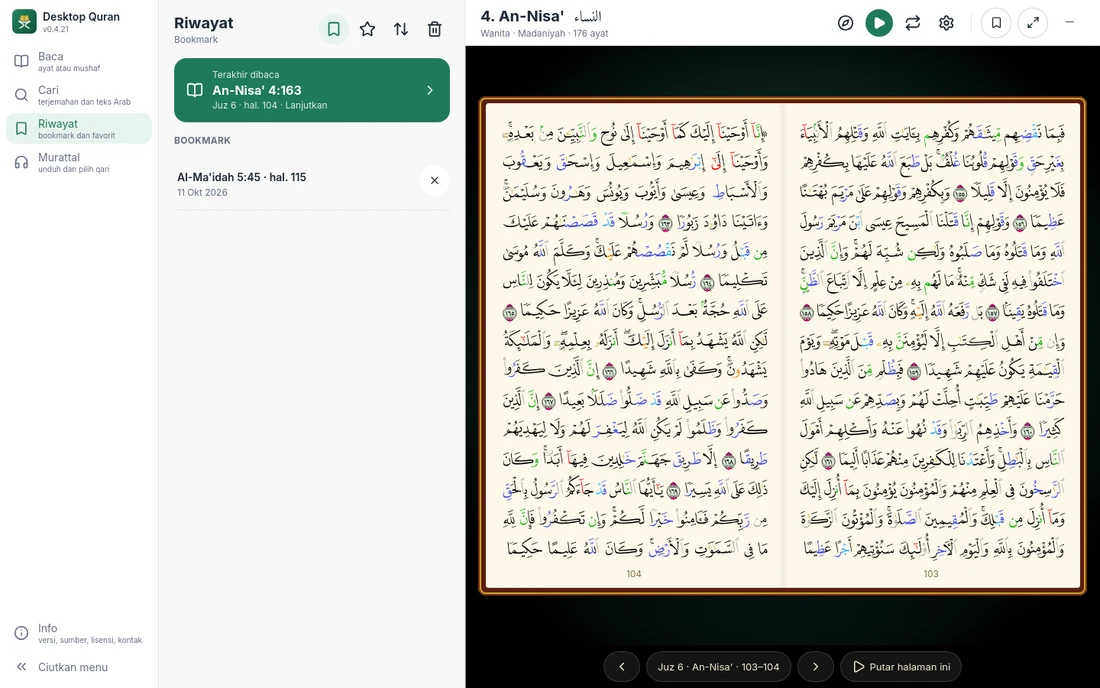Click the Riwayat panel heading
This screenshot has width=1100, height=688.
pyautogui.click(x=203, y=23)
